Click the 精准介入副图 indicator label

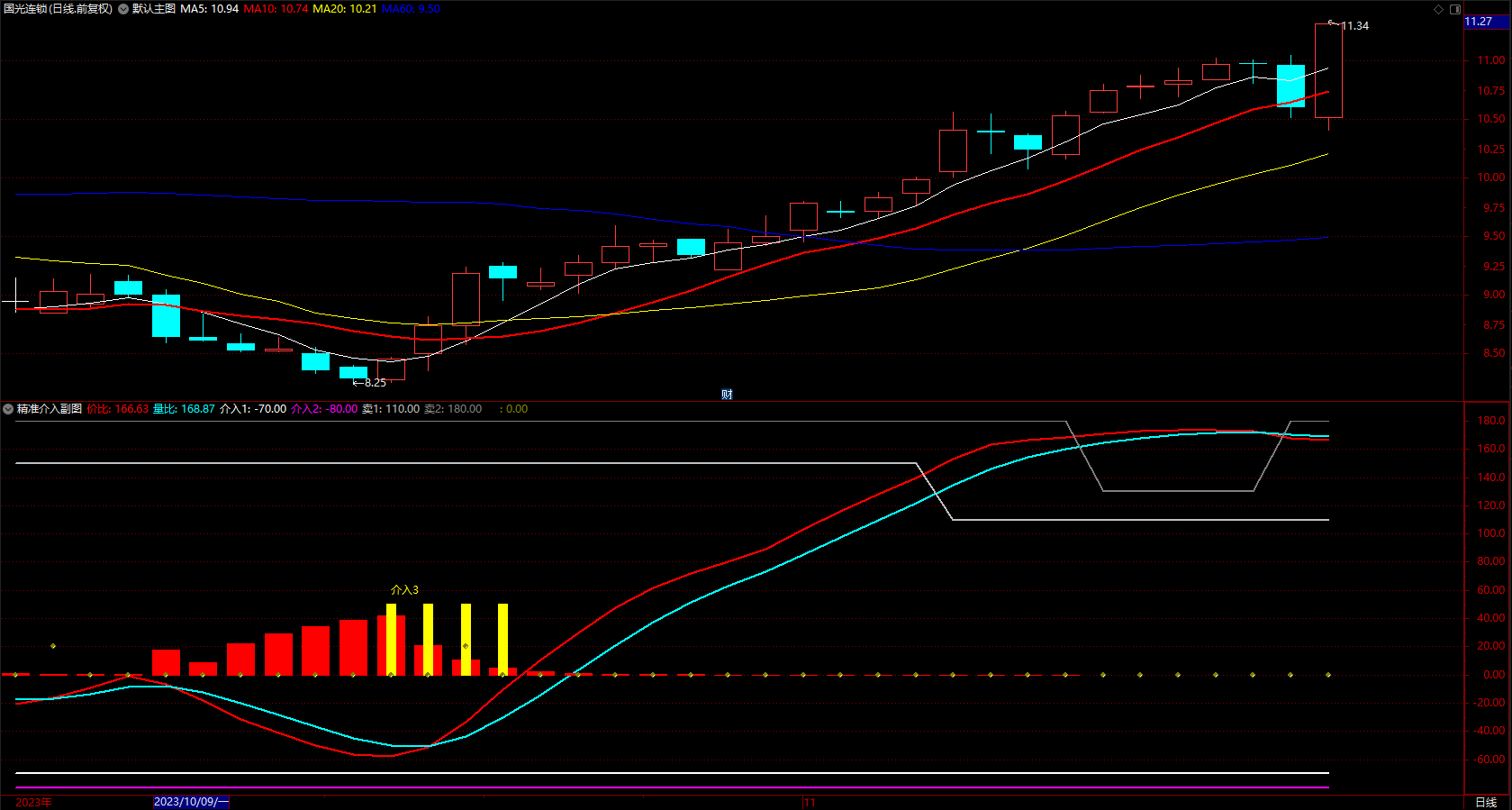50,409
